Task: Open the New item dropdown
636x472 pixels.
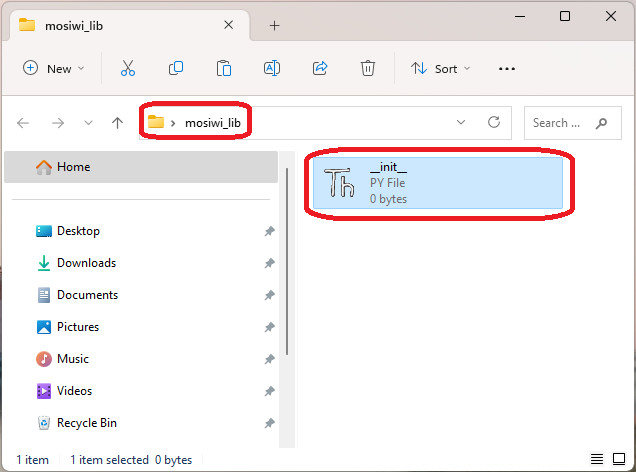Action: point(54,69)
